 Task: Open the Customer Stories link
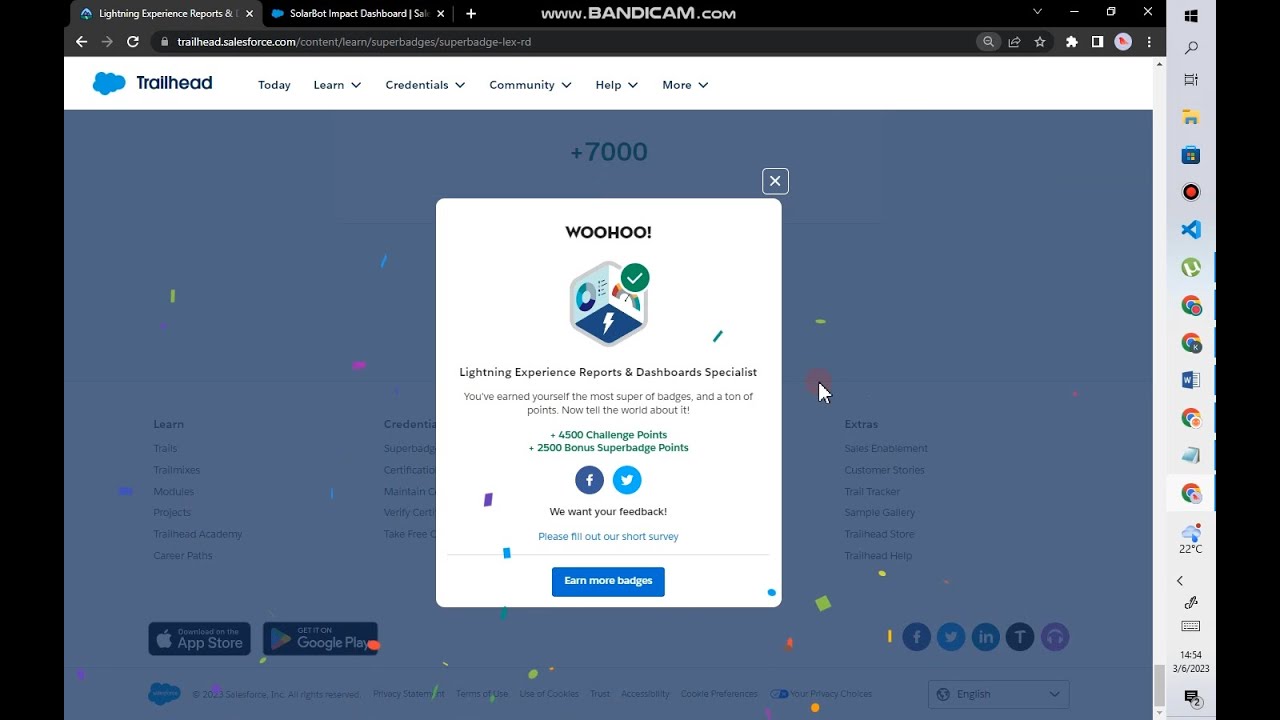884,470
